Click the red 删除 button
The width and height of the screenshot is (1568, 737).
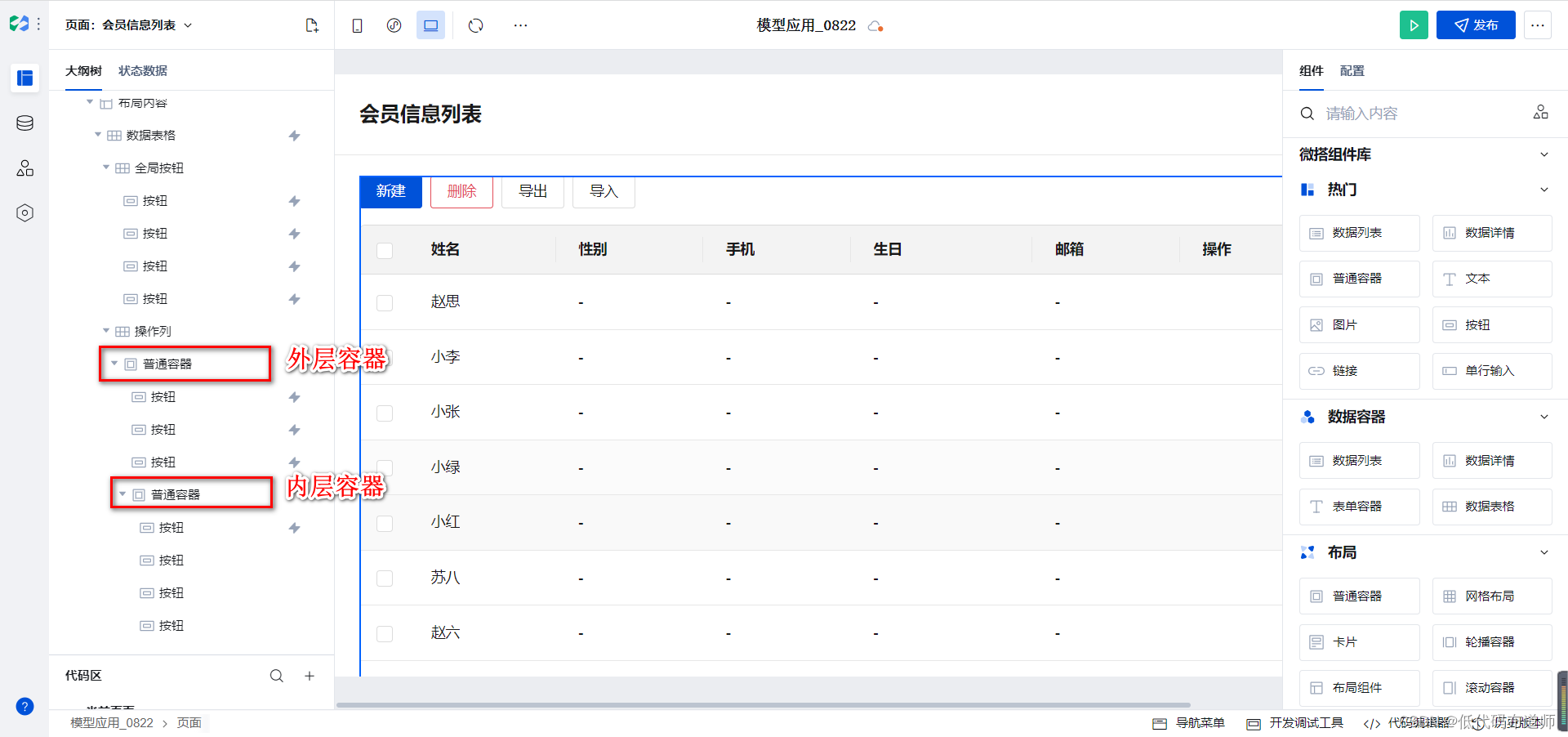tap(462, 192)
